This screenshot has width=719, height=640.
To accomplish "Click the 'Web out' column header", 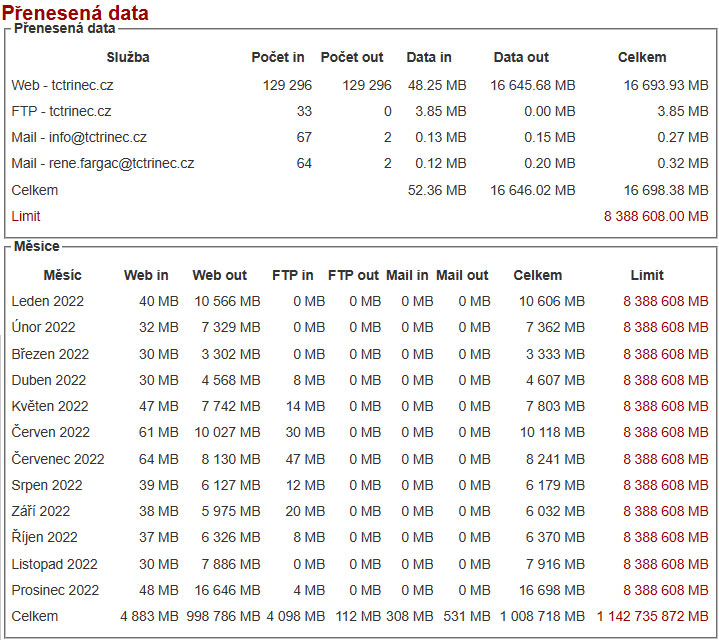I will 219,275.
